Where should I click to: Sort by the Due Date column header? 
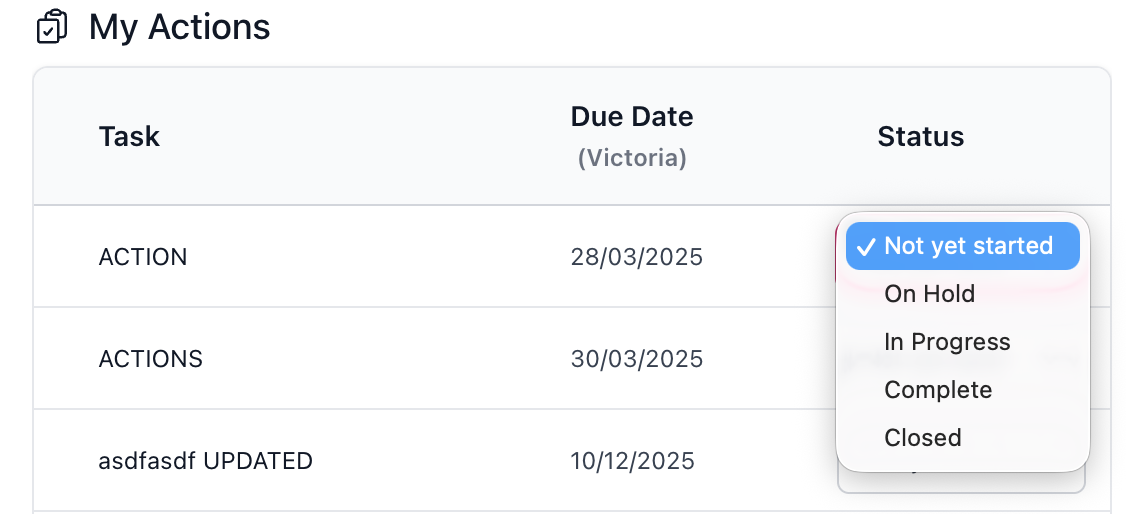pyautogui.click(x=631, y=117)
